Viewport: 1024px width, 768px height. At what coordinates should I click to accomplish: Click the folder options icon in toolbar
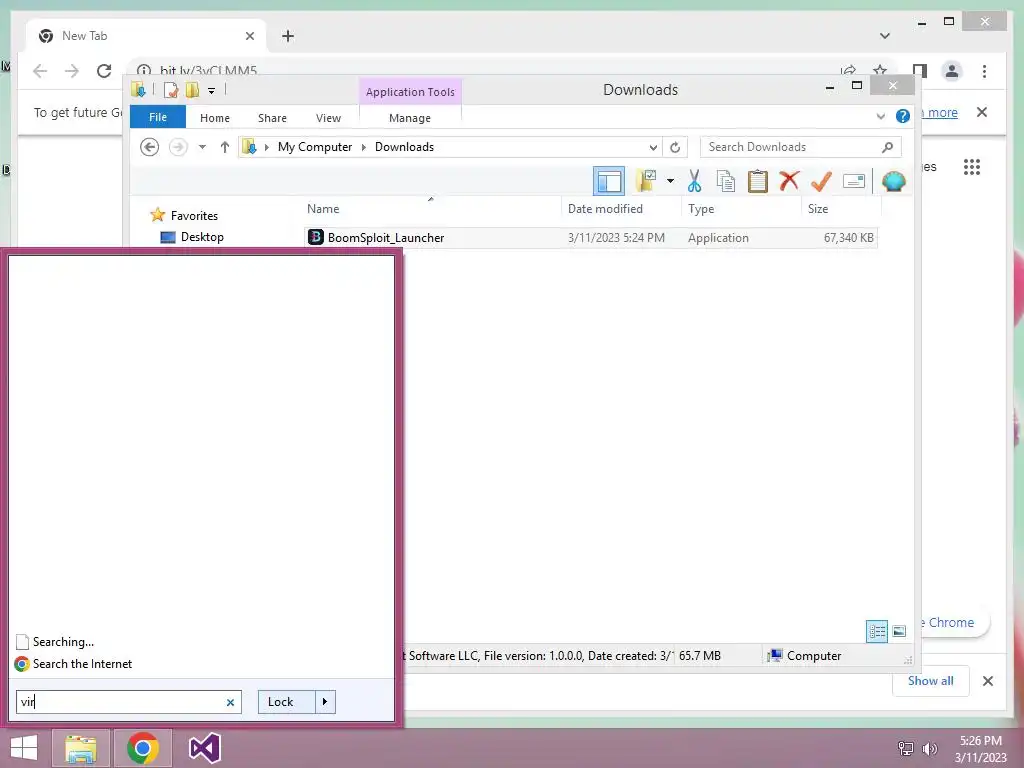tap(647, 181)
